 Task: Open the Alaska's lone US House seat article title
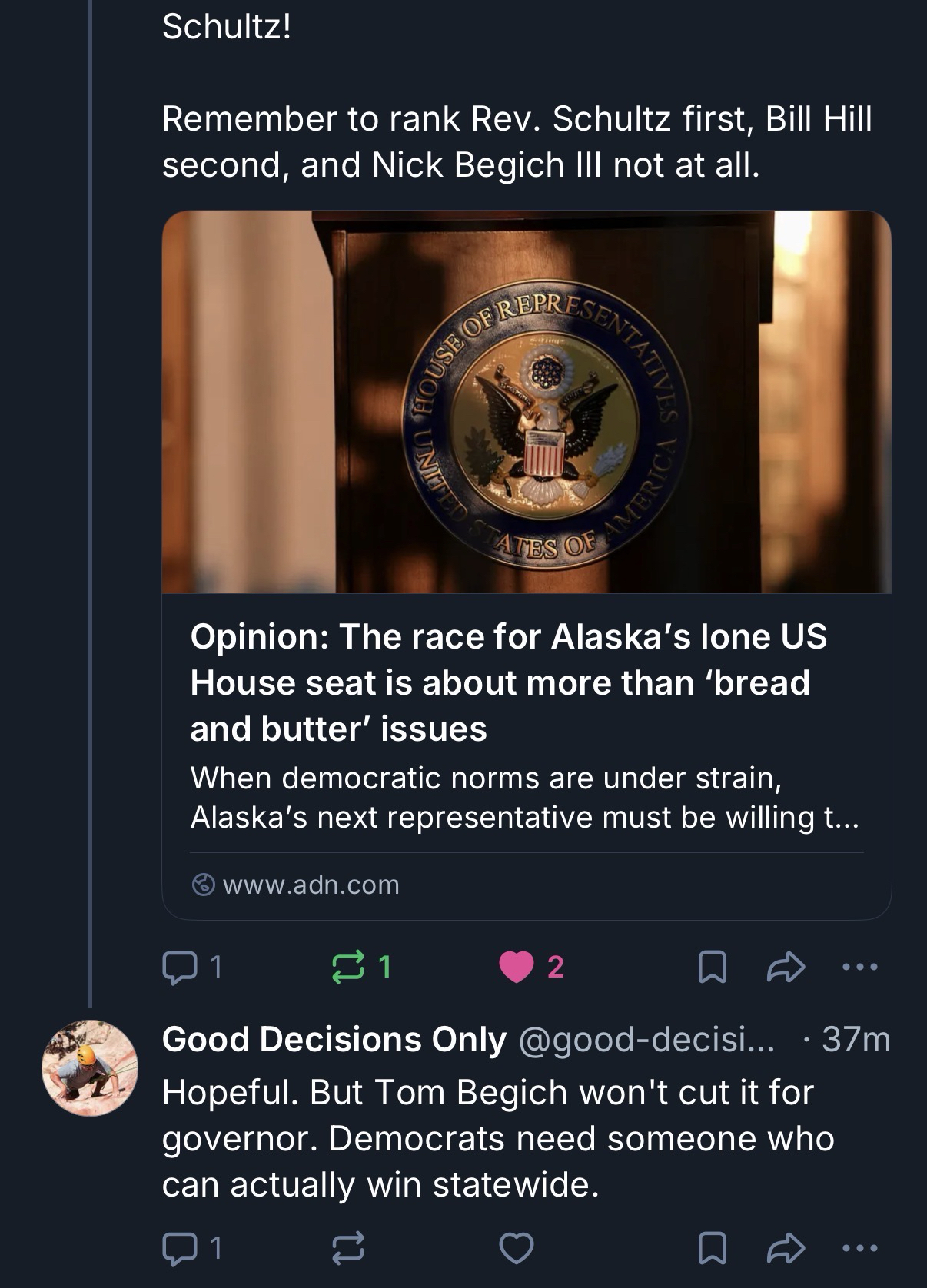(508, 682)
